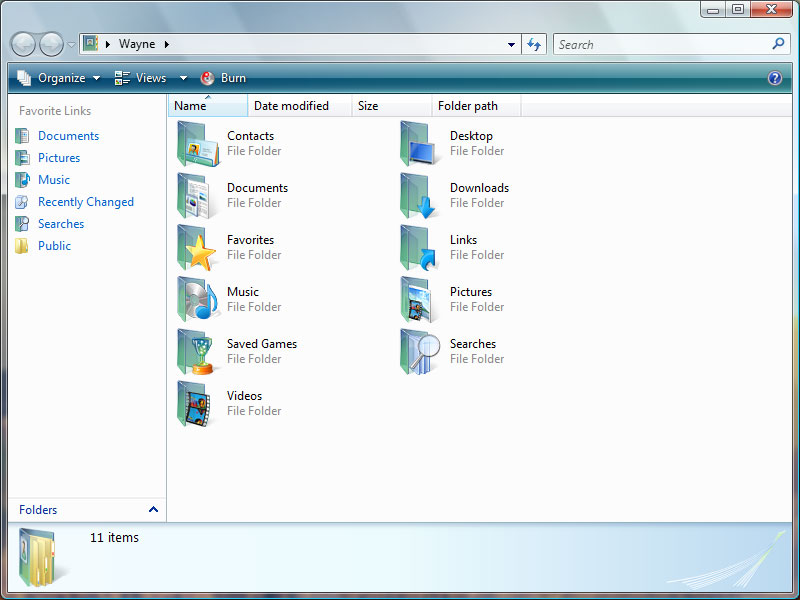
Task: Select the Downloads folder icon
Action: [x=418, y=196]
